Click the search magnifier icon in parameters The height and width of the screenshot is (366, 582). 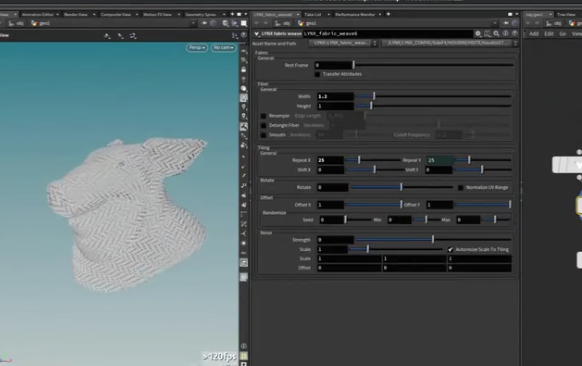pos(496,33)
